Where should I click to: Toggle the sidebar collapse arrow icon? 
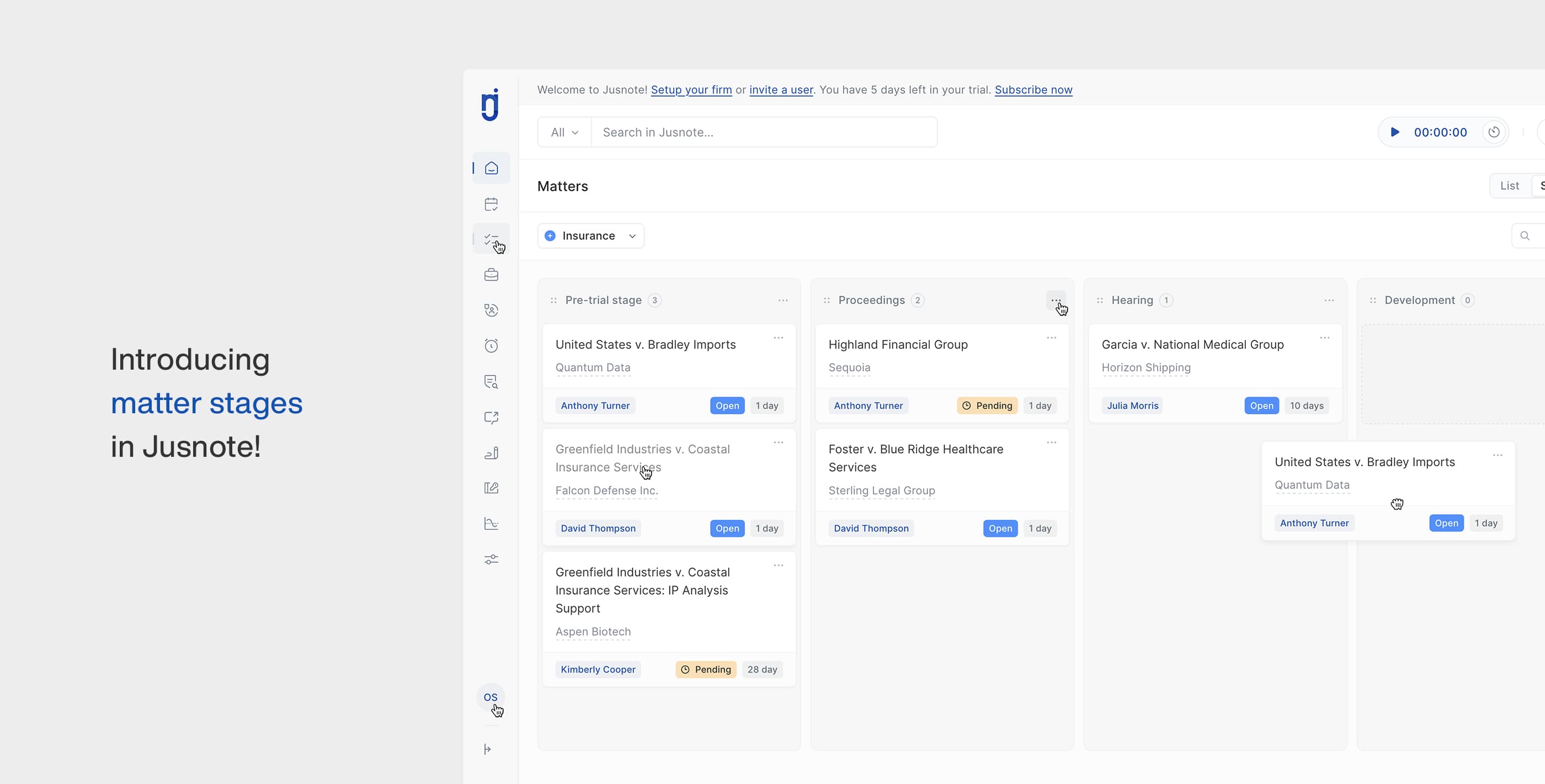488,749
